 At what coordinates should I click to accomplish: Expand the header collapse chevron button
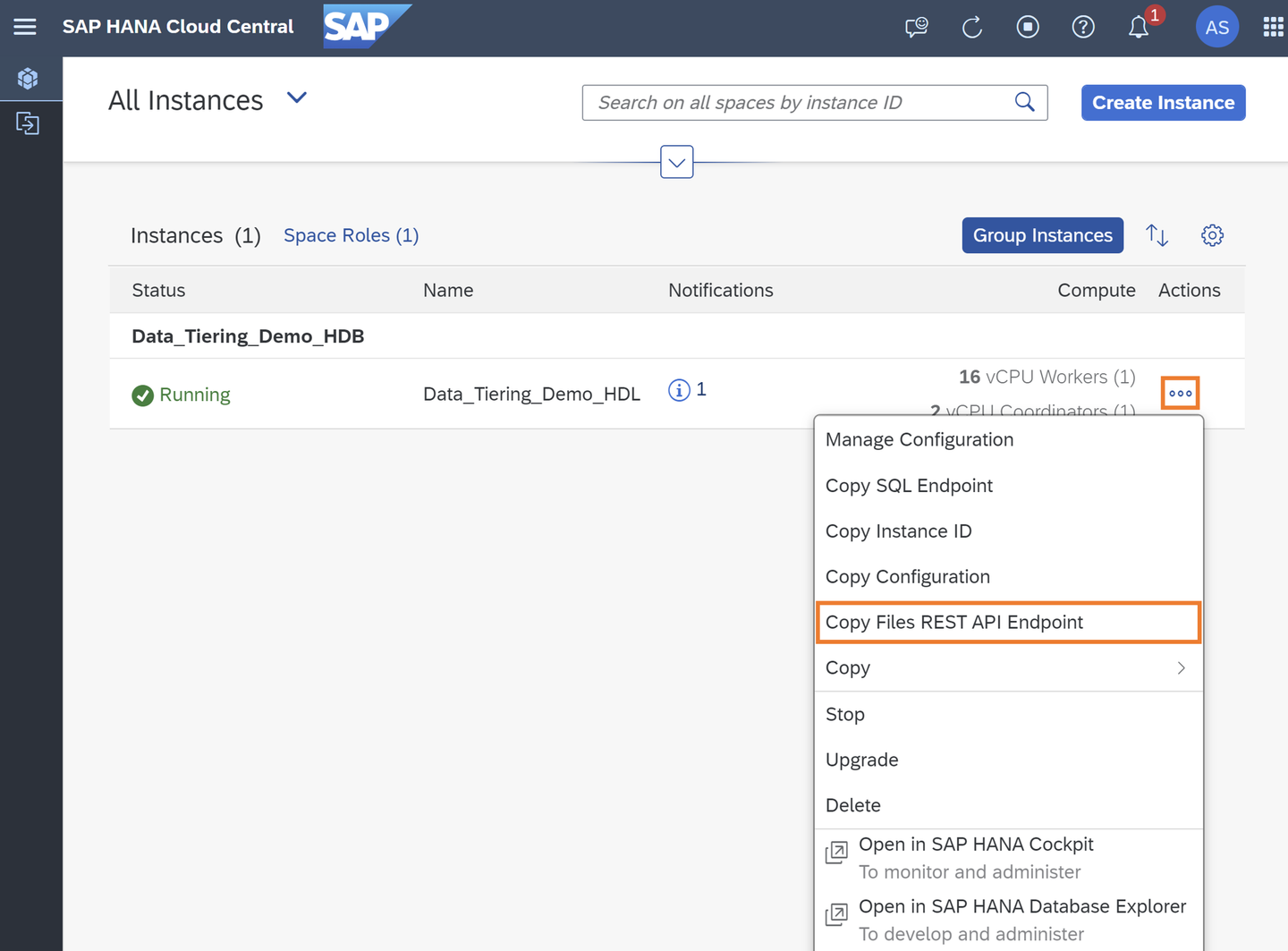tap(677, 162)
